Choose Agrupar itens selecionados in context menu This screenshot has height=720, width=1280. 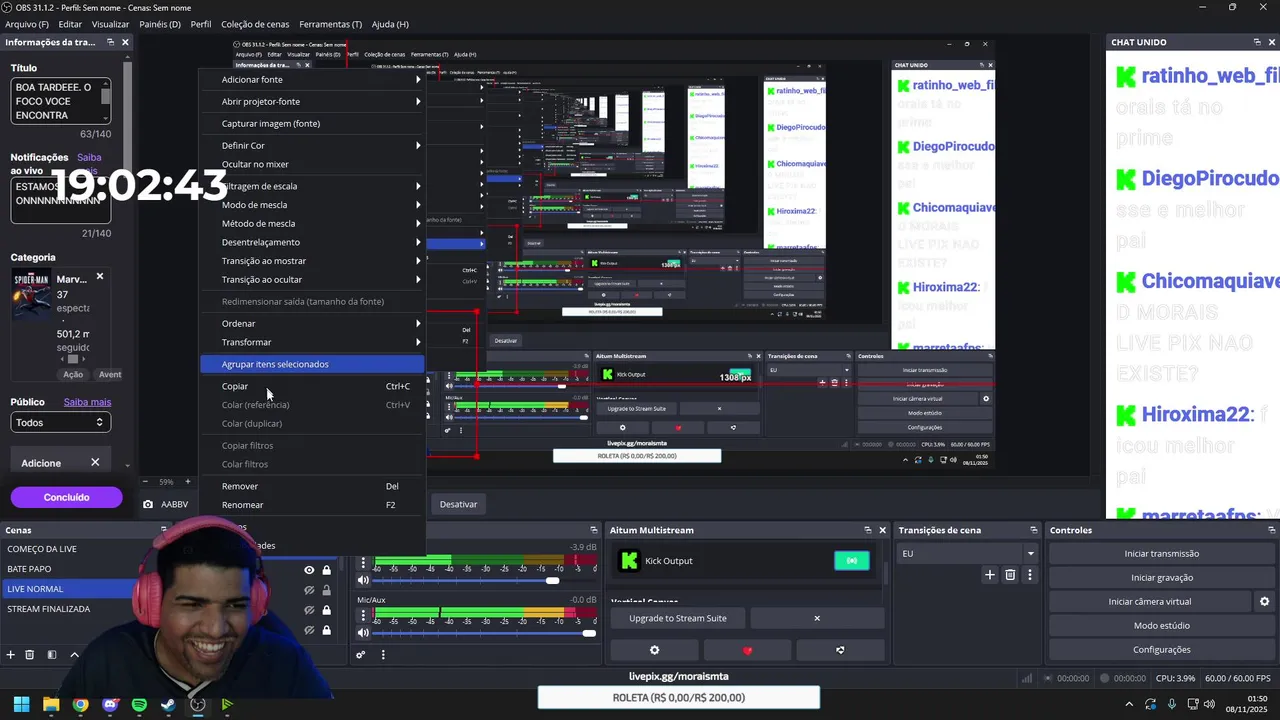point(312,364)
